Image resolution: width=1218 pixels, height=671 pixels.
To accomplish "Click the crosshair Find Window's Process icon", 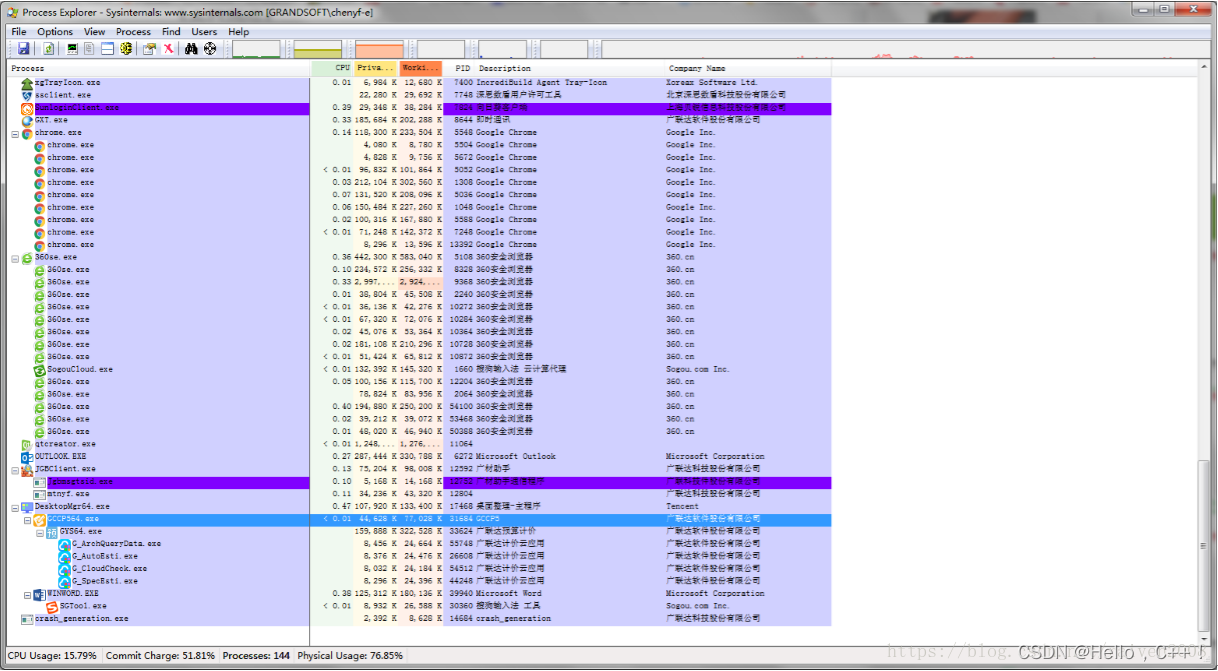I will point(210,48).
